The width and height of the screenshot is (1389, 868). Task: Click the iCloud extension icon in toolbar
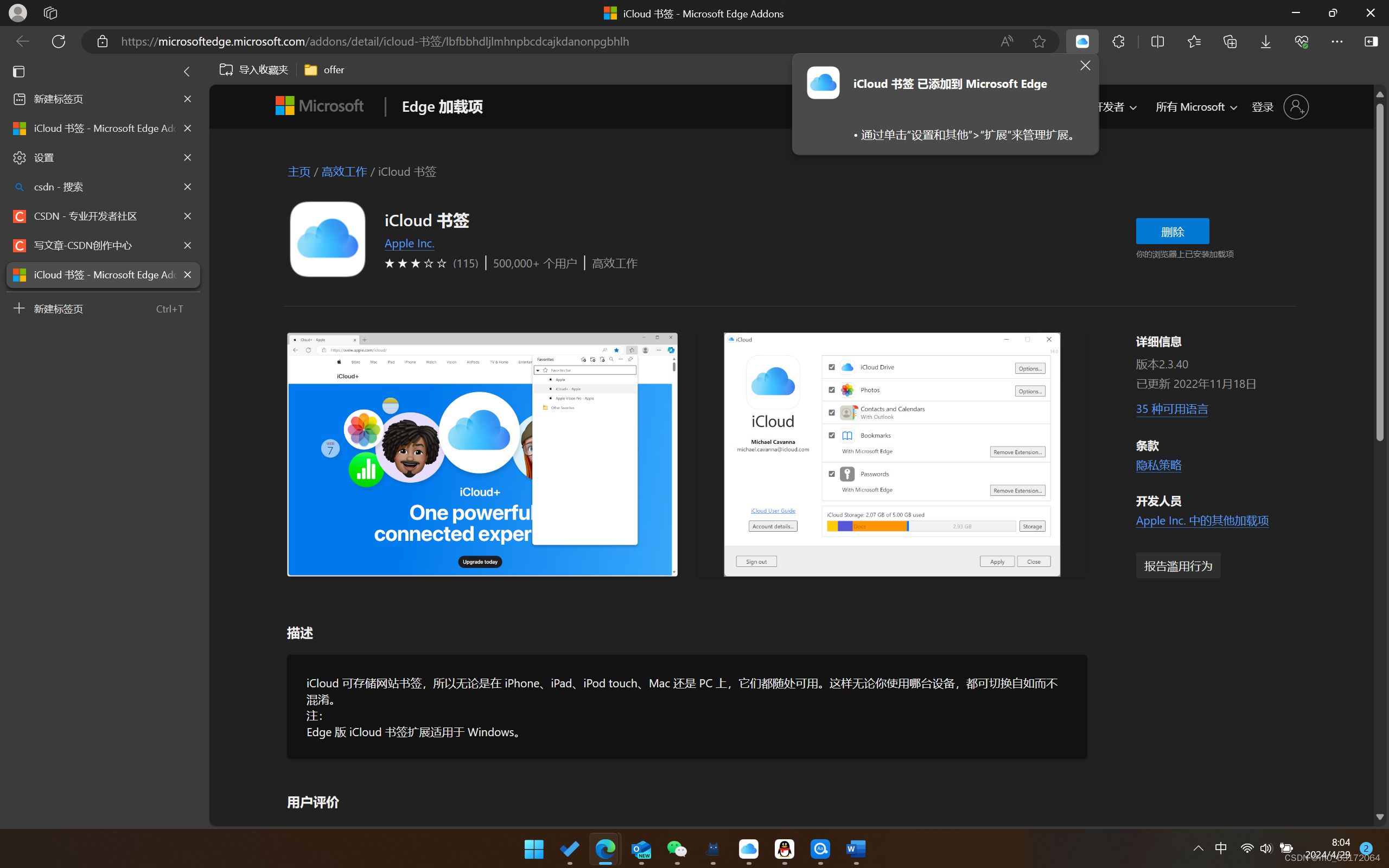[x=1082, y=41]
